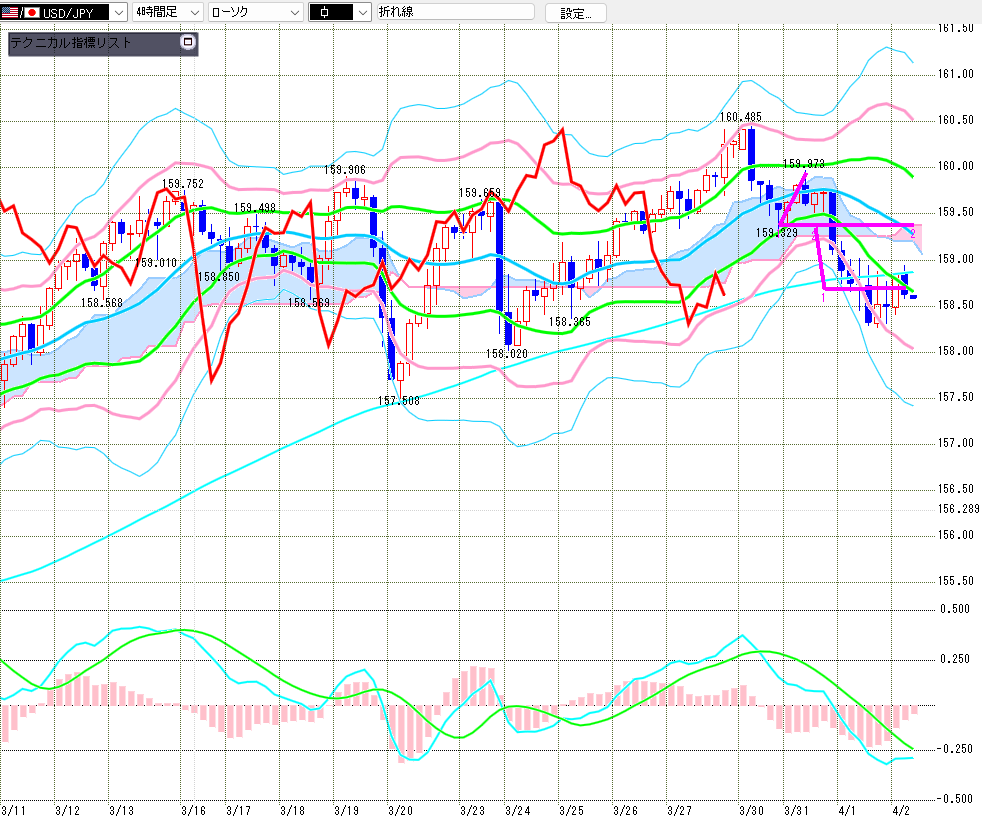Click the 折れ線 text field
The height and width of the screenshot is (820, 982).
pyautogui.click(x=454, y=13)
